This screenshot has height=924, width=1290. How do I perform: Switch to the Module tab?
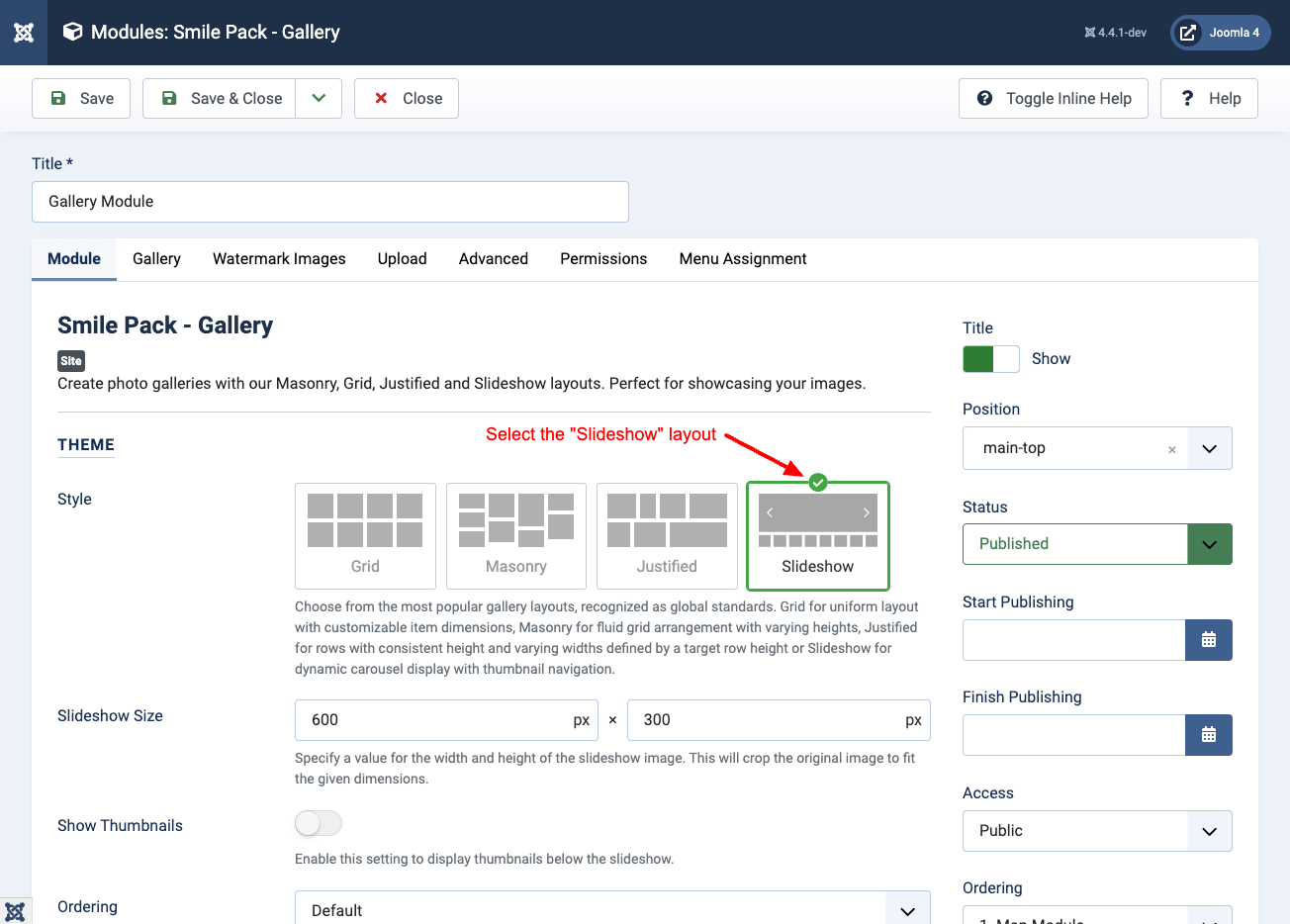click(74, 259)
